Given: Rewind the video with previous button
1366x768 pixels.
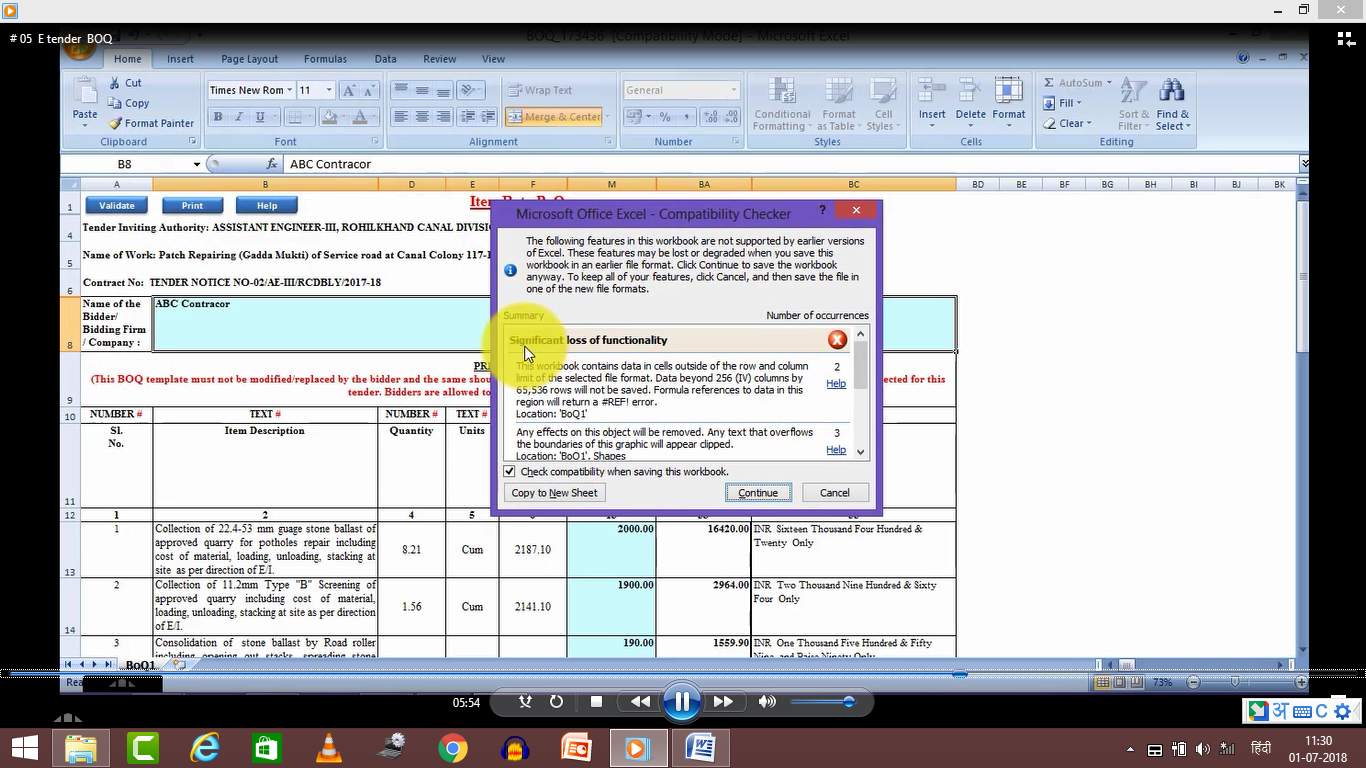Looking at the screenshot, I should pos(641,702).
